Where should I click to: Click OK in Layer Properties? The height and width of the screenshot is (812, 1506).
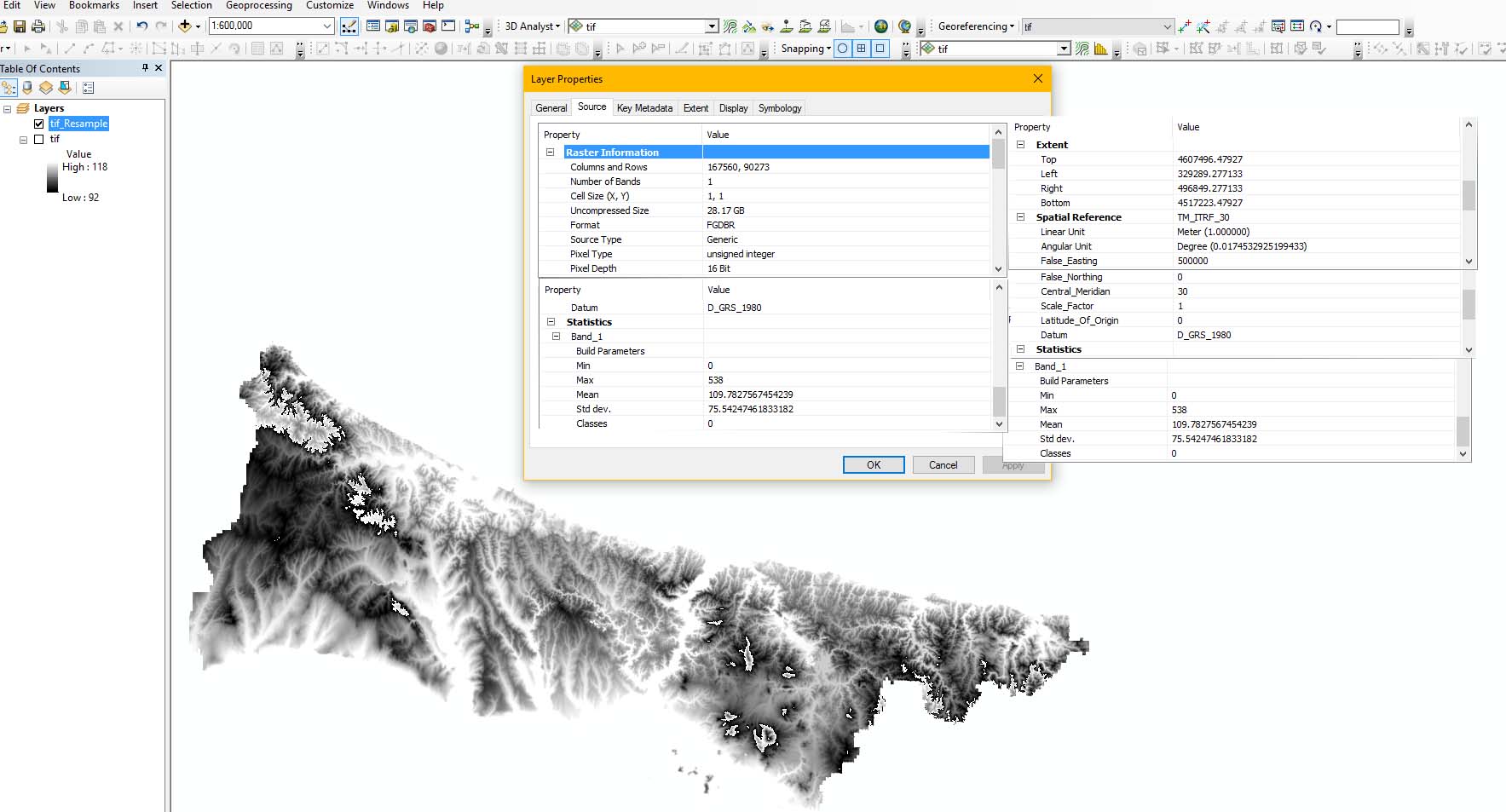click(874, 465)
